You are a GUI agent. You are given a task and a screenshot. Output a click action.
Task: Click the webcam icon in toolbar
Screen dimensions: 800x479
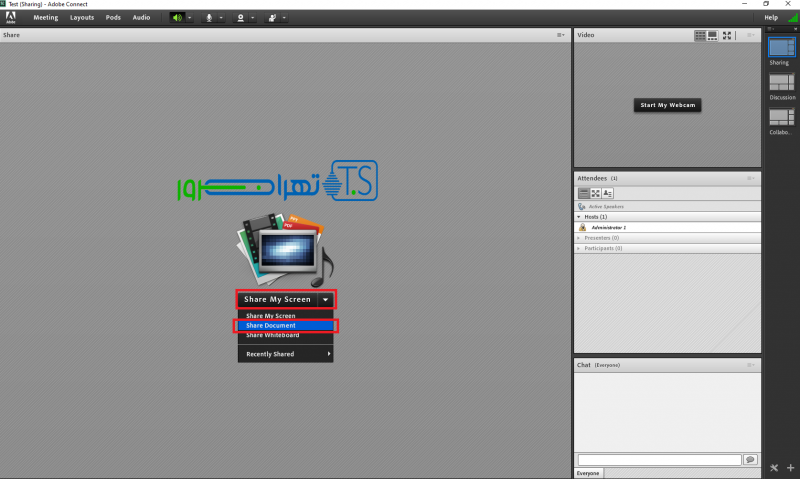click(240, 17)
